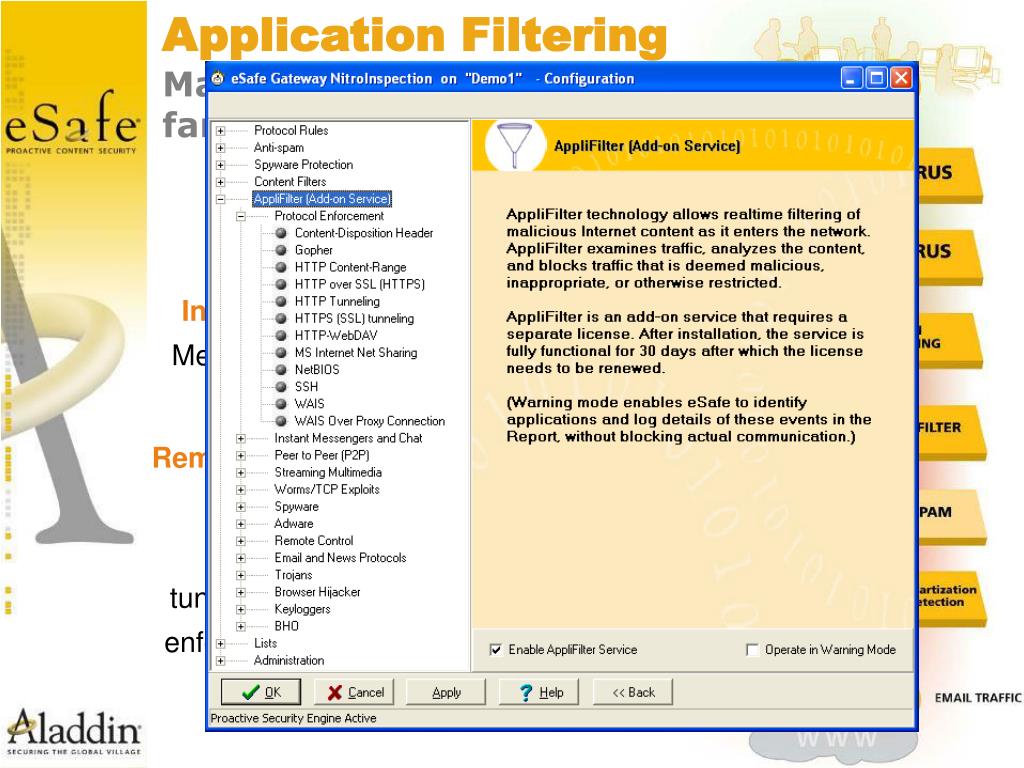Expand the Anti-spam node
The height and width of the screenshot is (768, 1024).
[221, 148]
